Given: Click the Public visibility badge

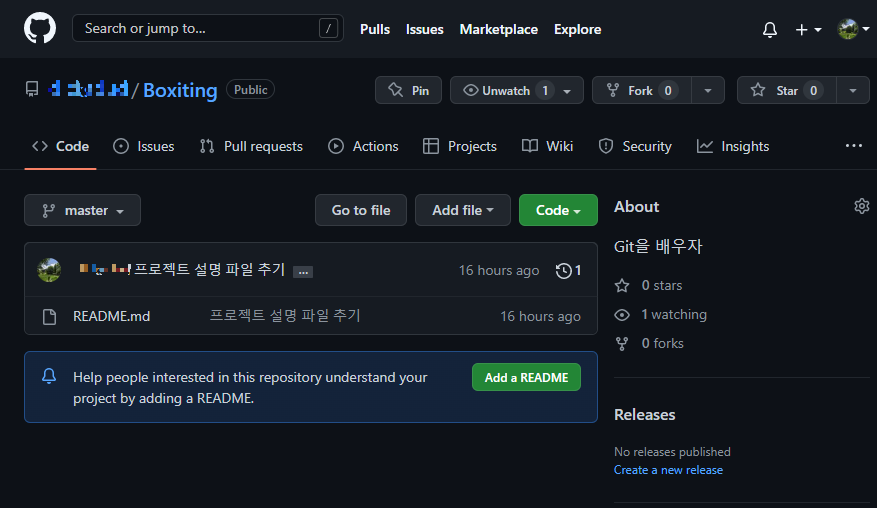Looking at the screenshot, I should pos(250,90).
